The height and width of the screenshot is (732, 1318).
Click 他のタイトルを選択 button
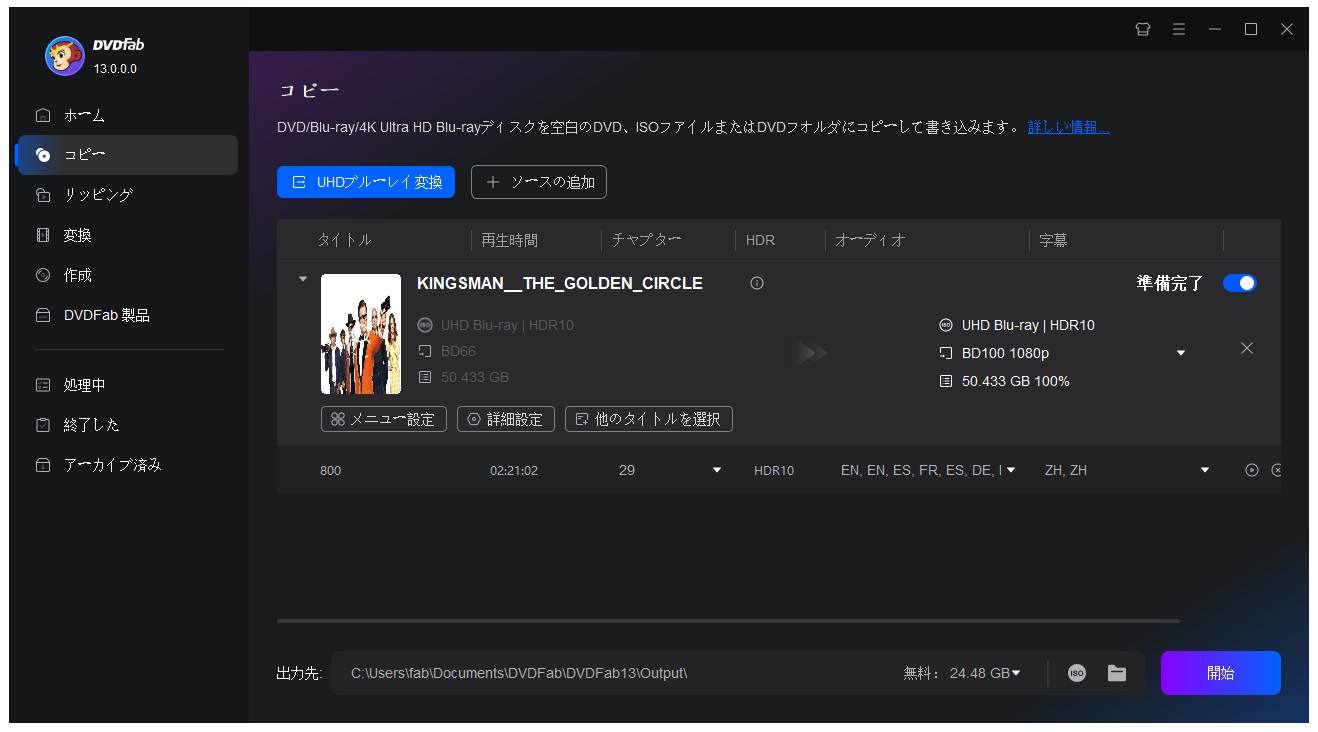[x=649, y=419]
